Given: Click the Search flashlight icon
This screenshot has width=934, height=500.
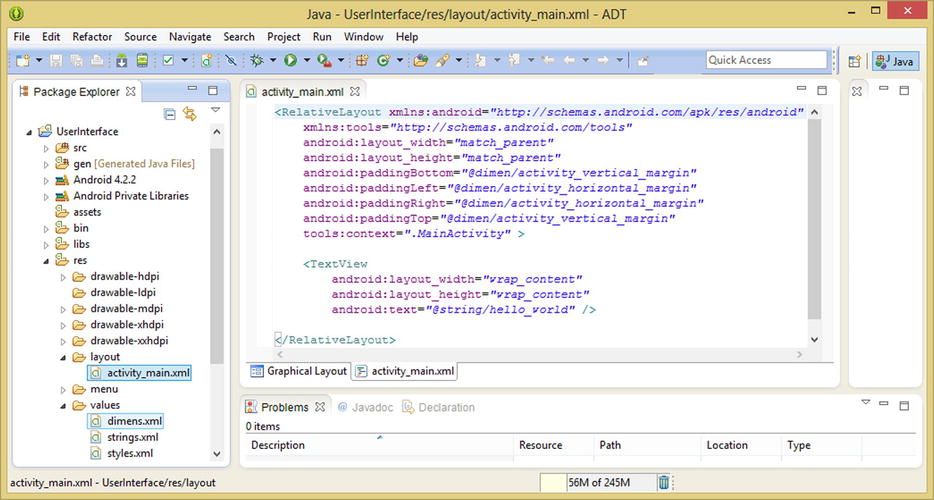Looking at the screenshot, I should pos(442,60).
